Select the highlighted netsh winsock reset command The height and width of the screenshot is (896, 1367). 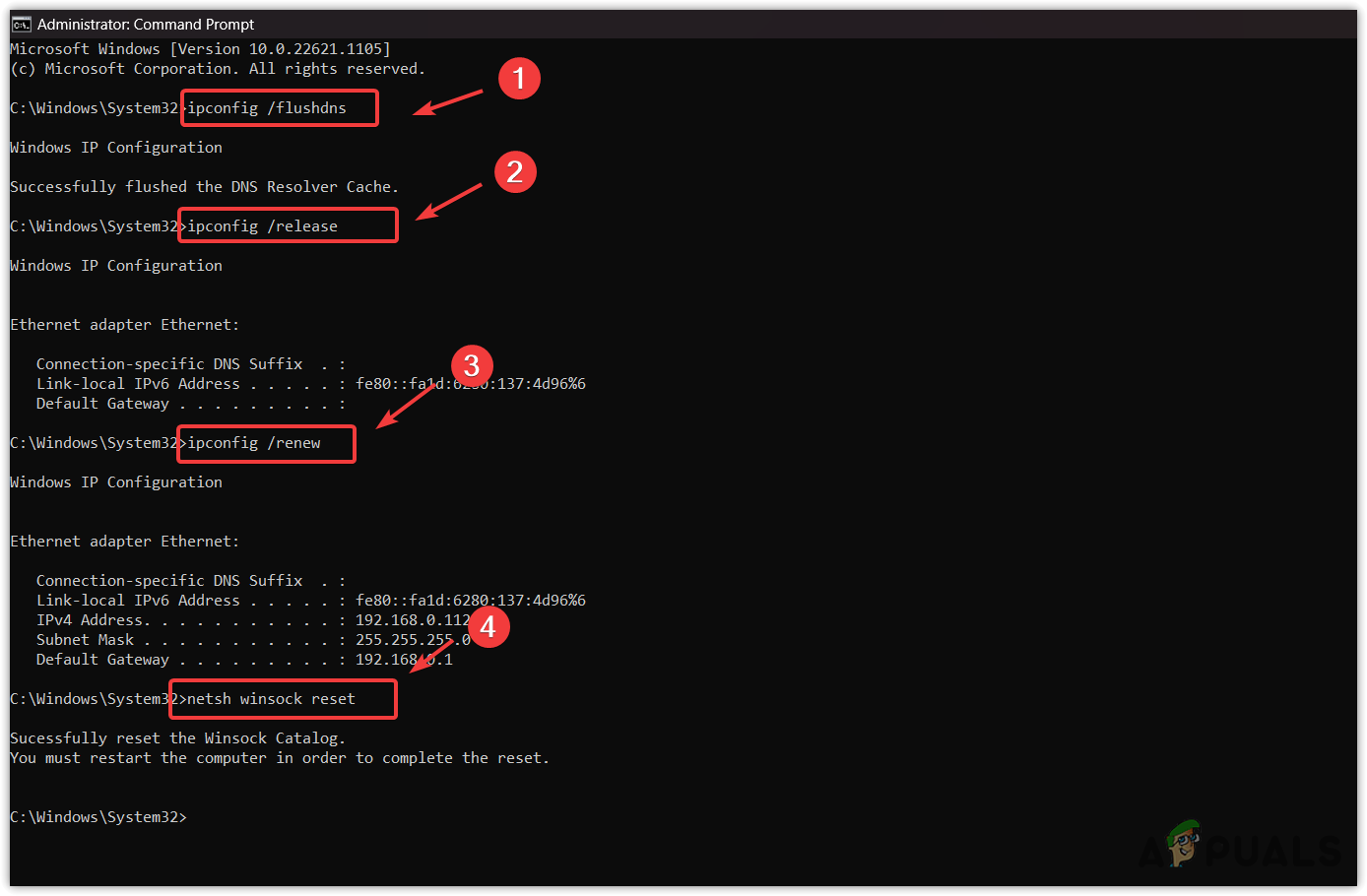tap(282, 698)
